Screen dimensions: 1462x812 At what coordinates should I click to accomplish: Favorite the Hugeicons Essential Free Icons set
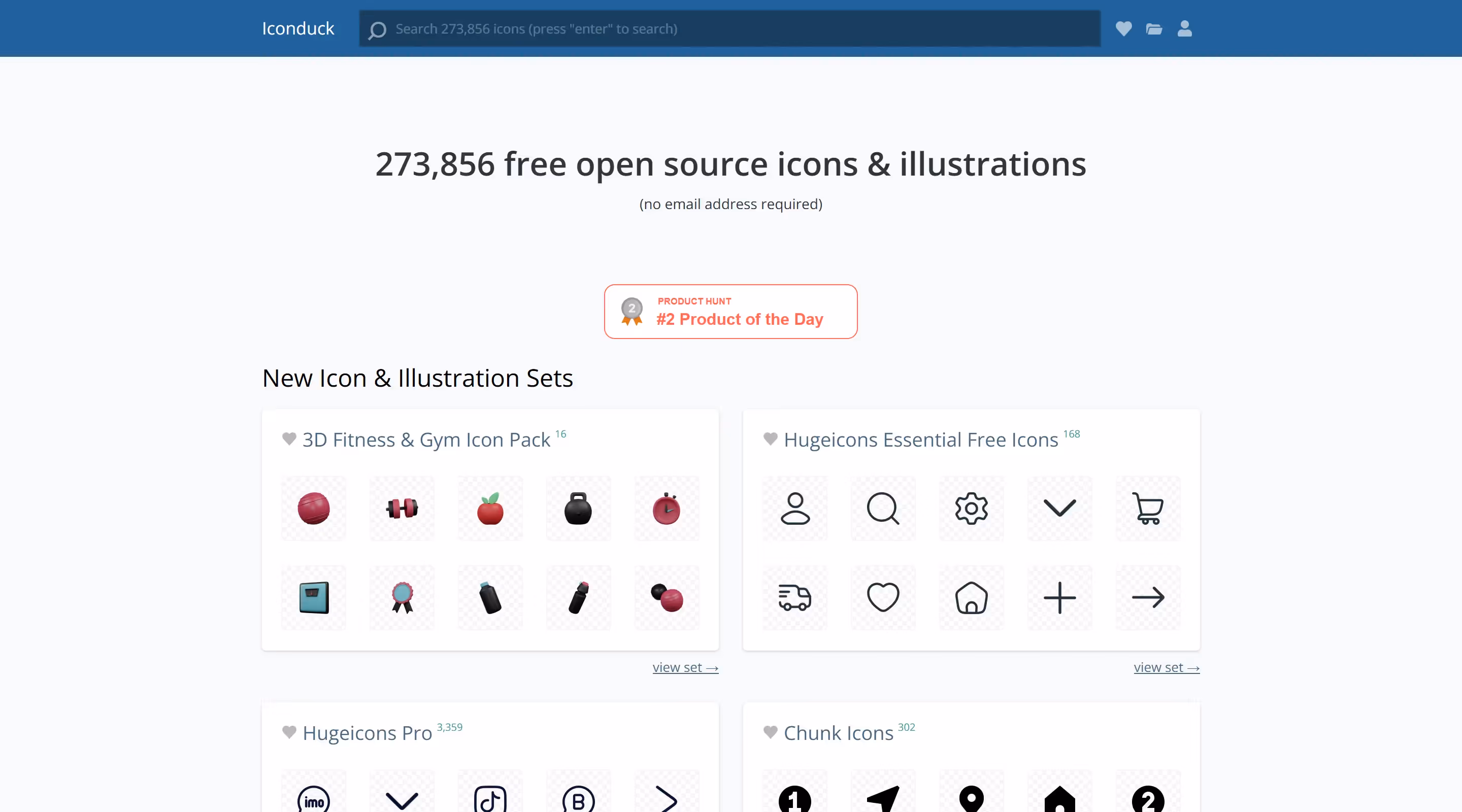[x=771, y=438]
